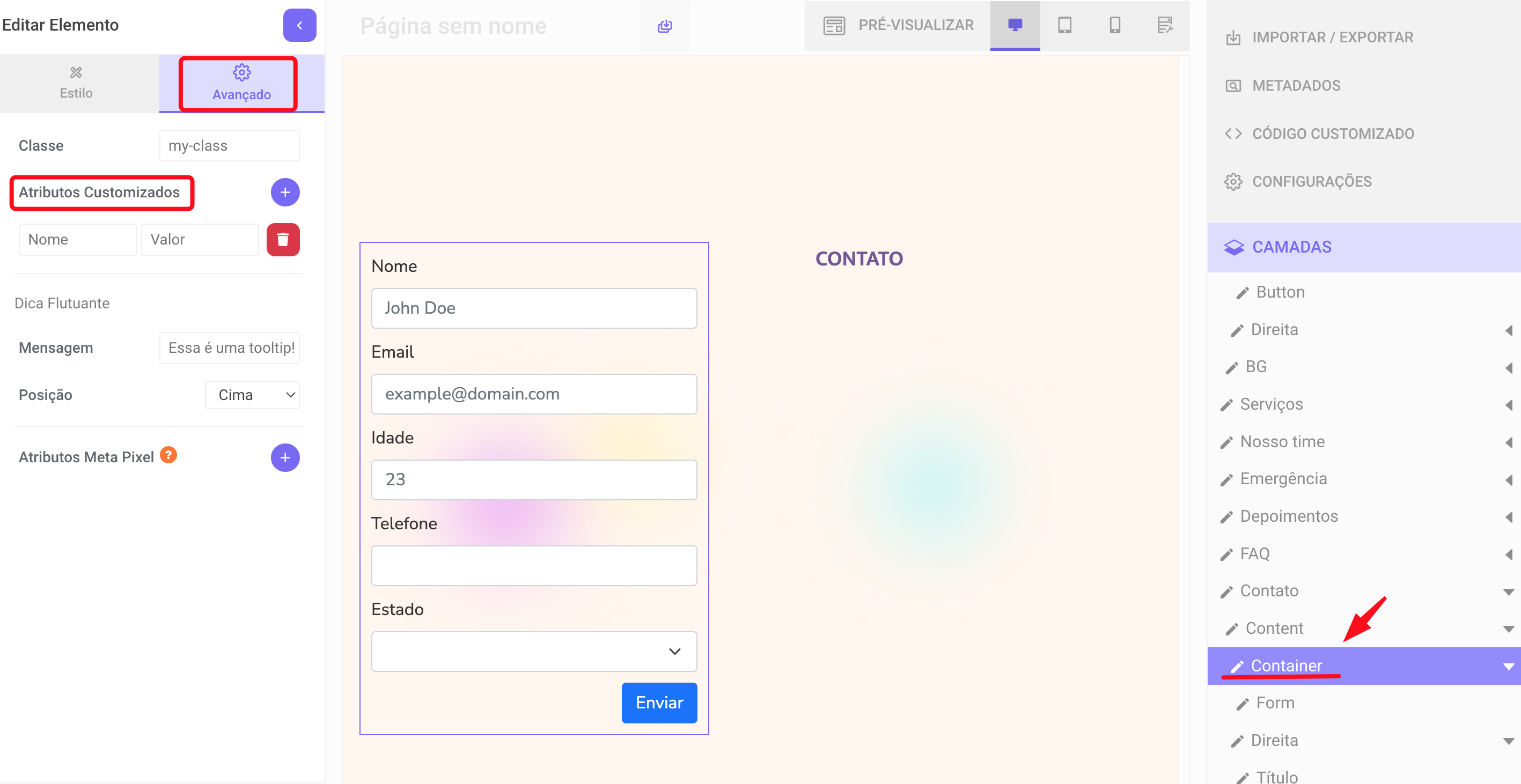
Task: Click the collapse panel arrow button
Action: (x=299, y=25)
